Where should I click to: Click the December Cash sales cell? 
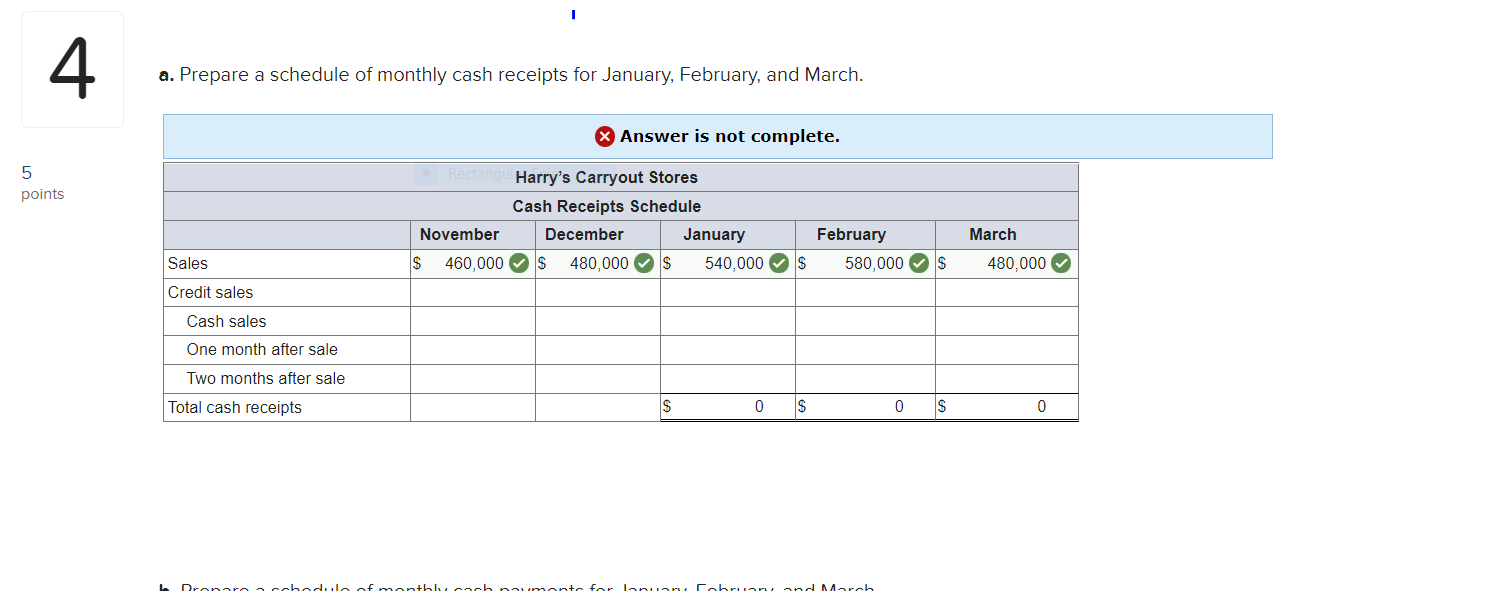click(x=598, y=322)
